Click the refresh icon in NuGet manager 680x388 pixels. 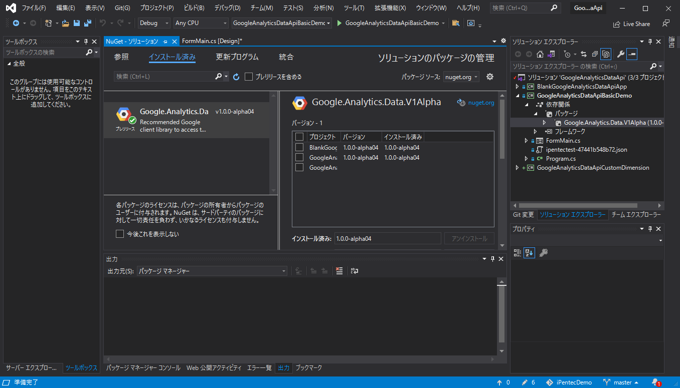(236, 77)
